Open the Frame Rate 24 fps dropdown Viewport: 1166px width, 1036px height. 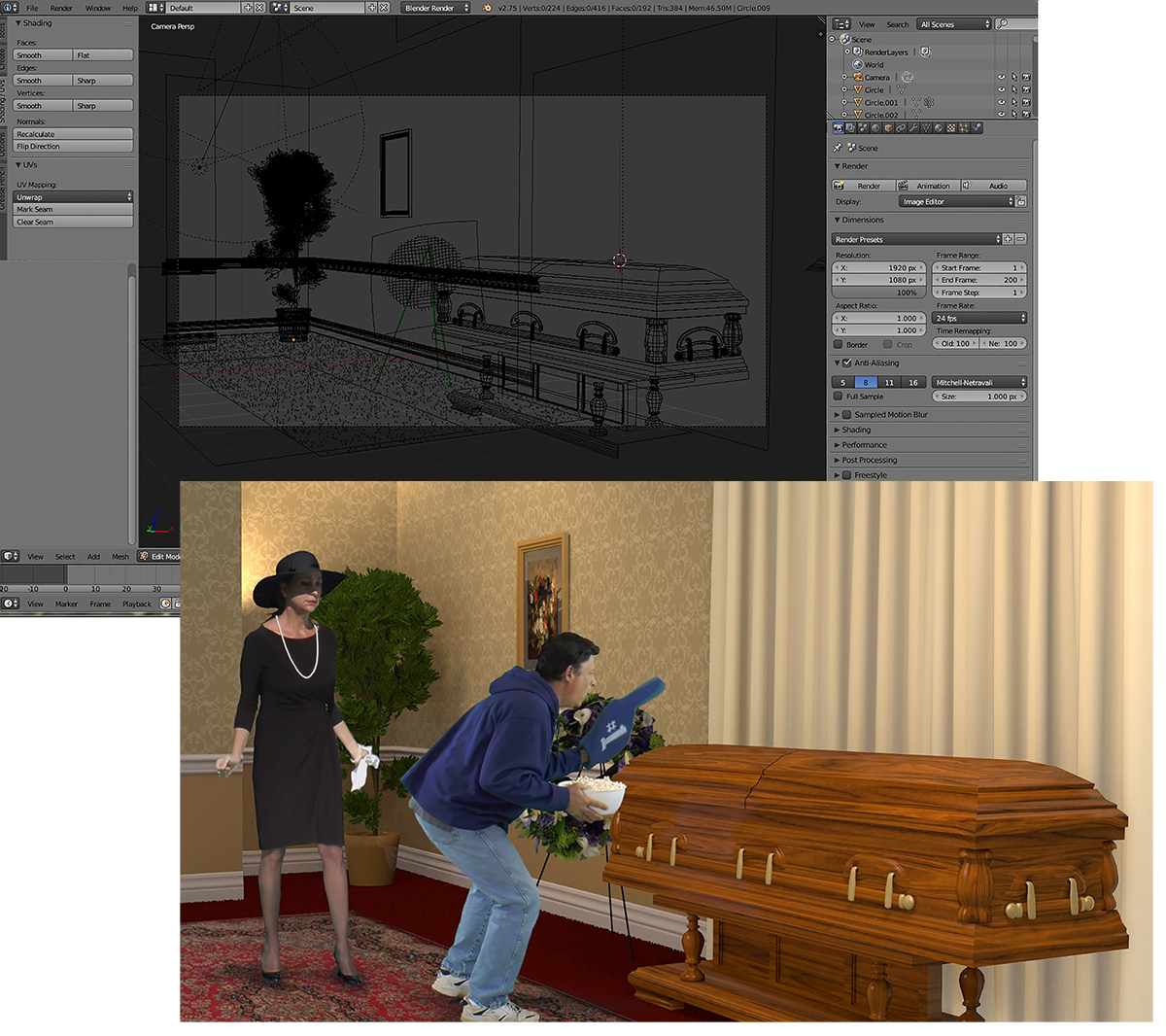point(979,318)
